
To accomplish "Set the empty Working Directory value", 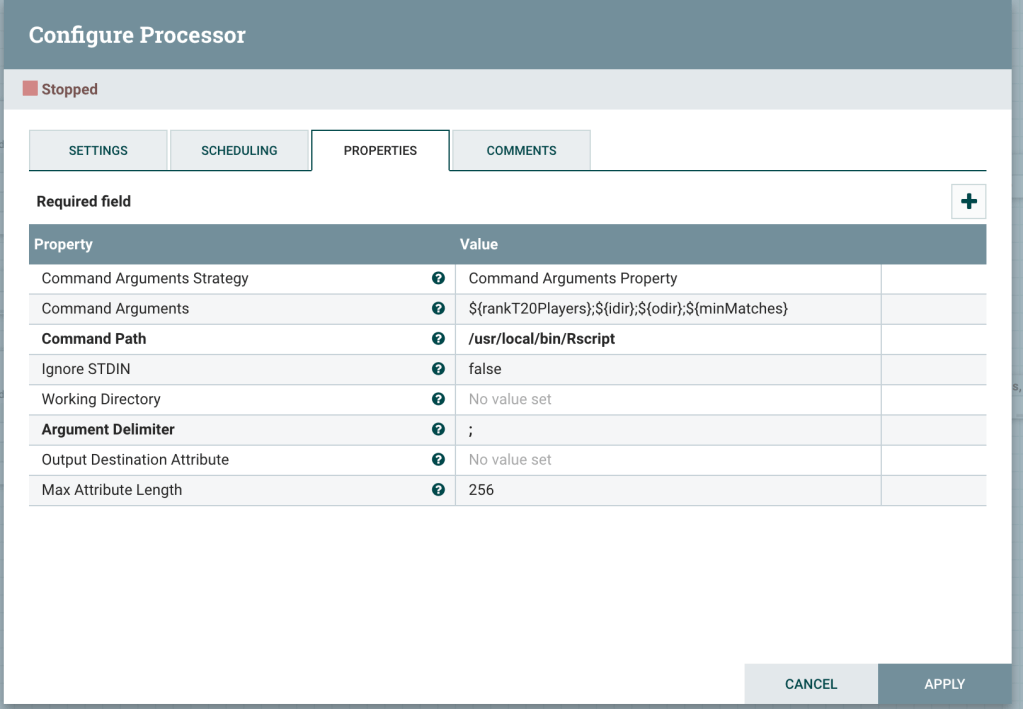I will point(667,399).
